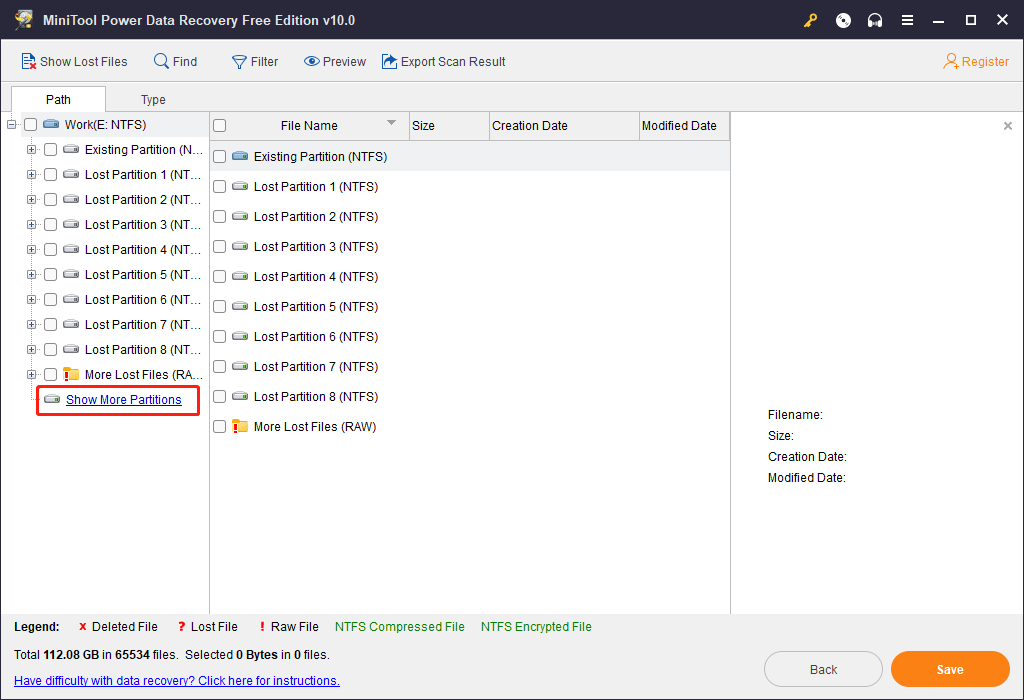This screenshot has height=700, width=1024.
Task: Click Export Scan Result icon
Action: (x=389, y=62)
